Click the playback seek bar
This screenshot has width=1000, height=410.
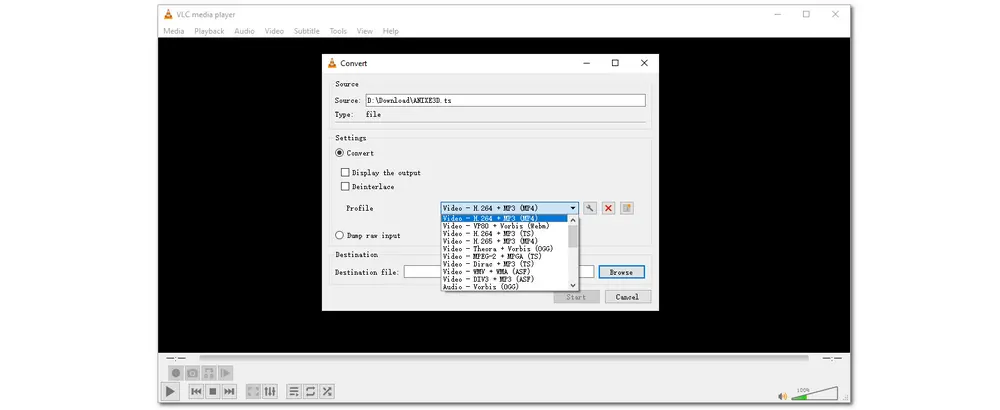click(504, 358)
